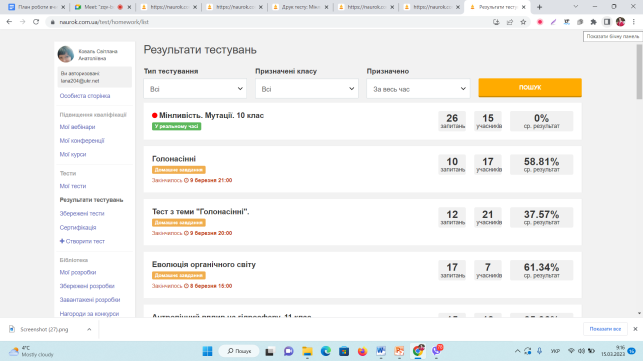This screenshot has width=643, height=362.
Task: Open a new browser tab with plus
Action: 540,7
